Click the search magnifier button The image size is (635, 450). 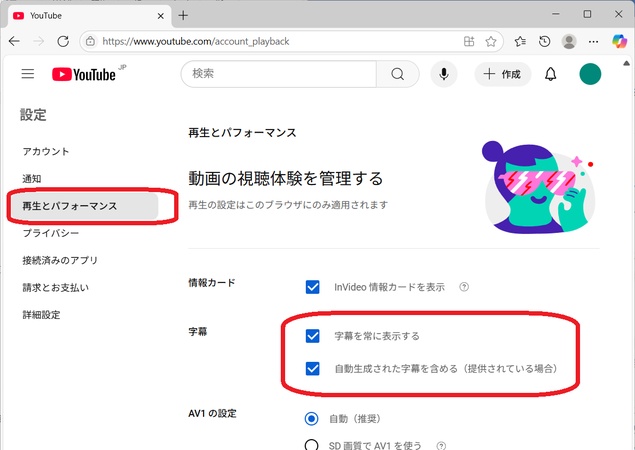point(397,74)
